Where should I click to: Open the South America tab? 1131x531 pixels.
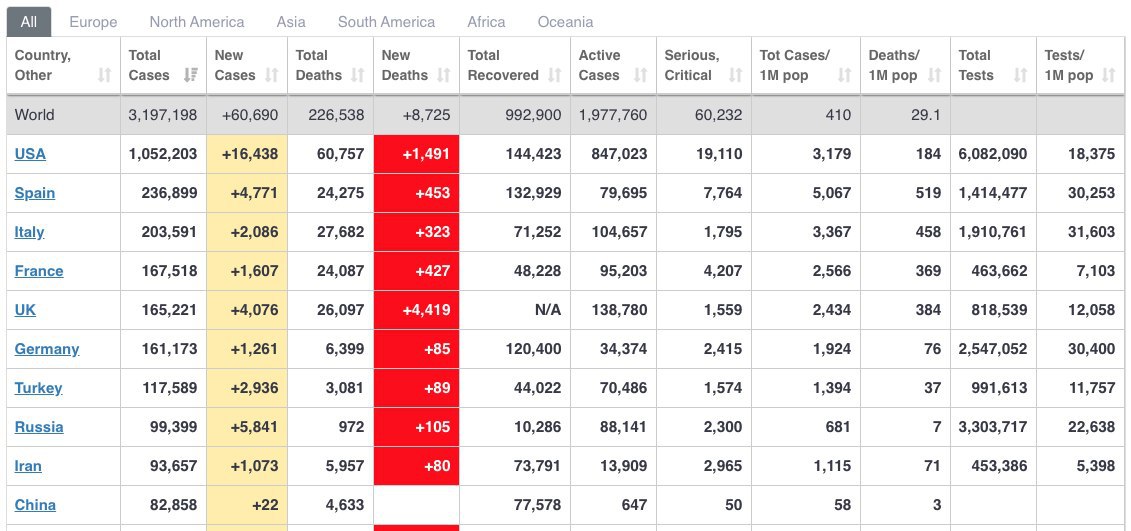386,22
